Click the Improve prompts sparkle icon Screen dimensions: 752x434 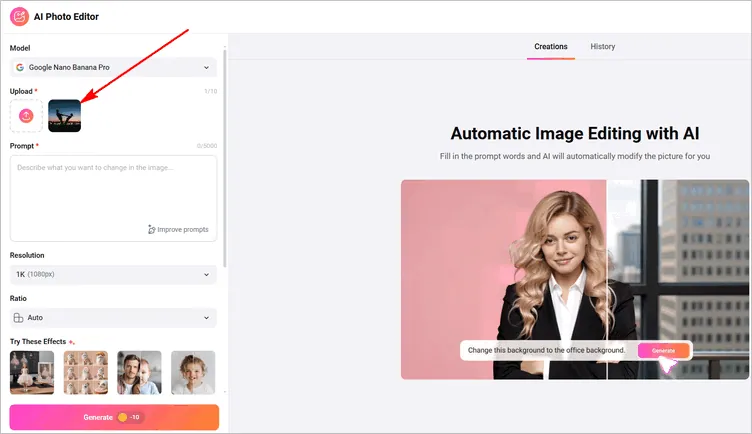152,230
